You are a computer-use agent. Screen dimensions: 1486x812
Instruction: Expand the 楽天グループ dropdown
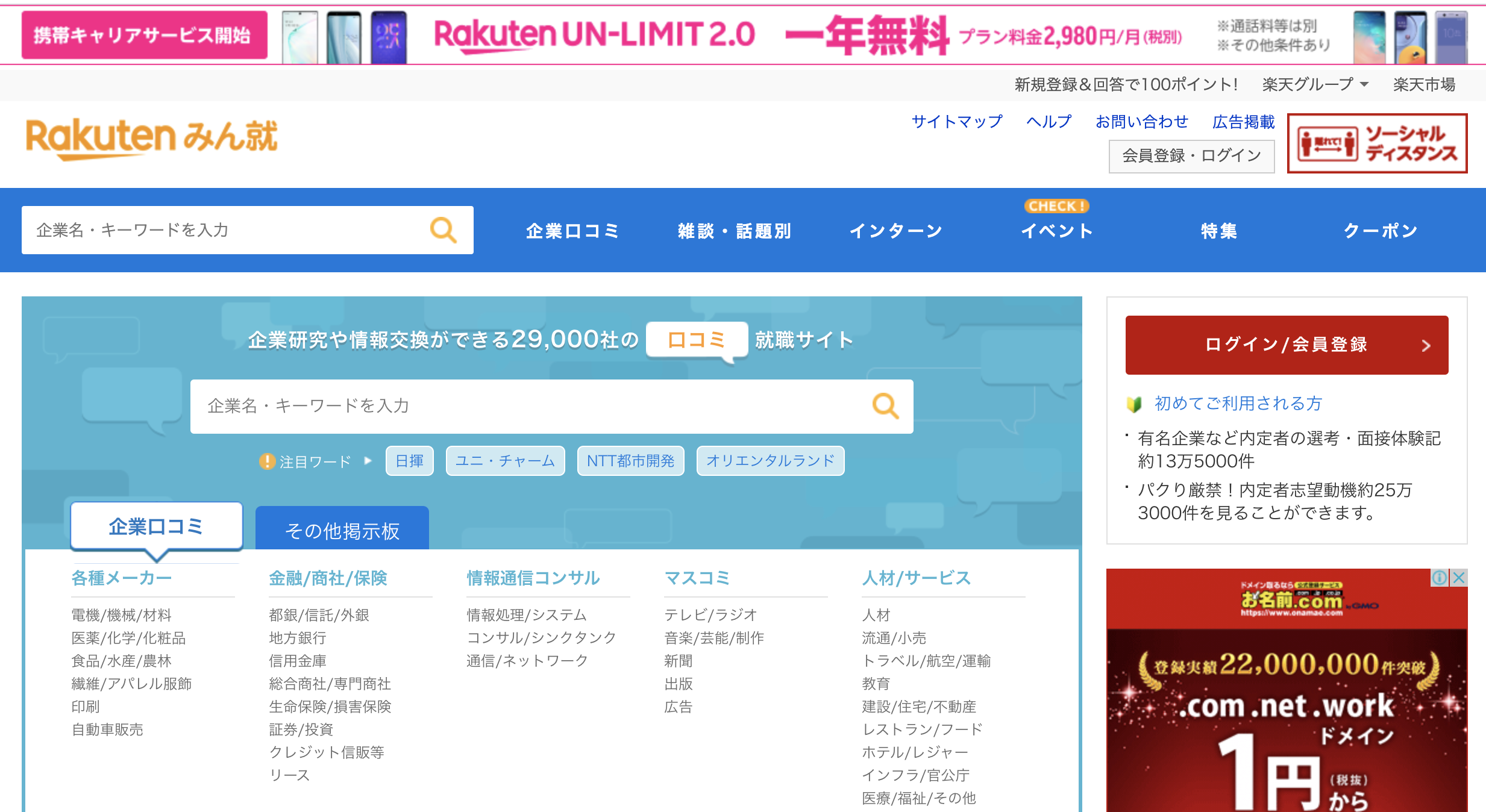click(1315, 84)
